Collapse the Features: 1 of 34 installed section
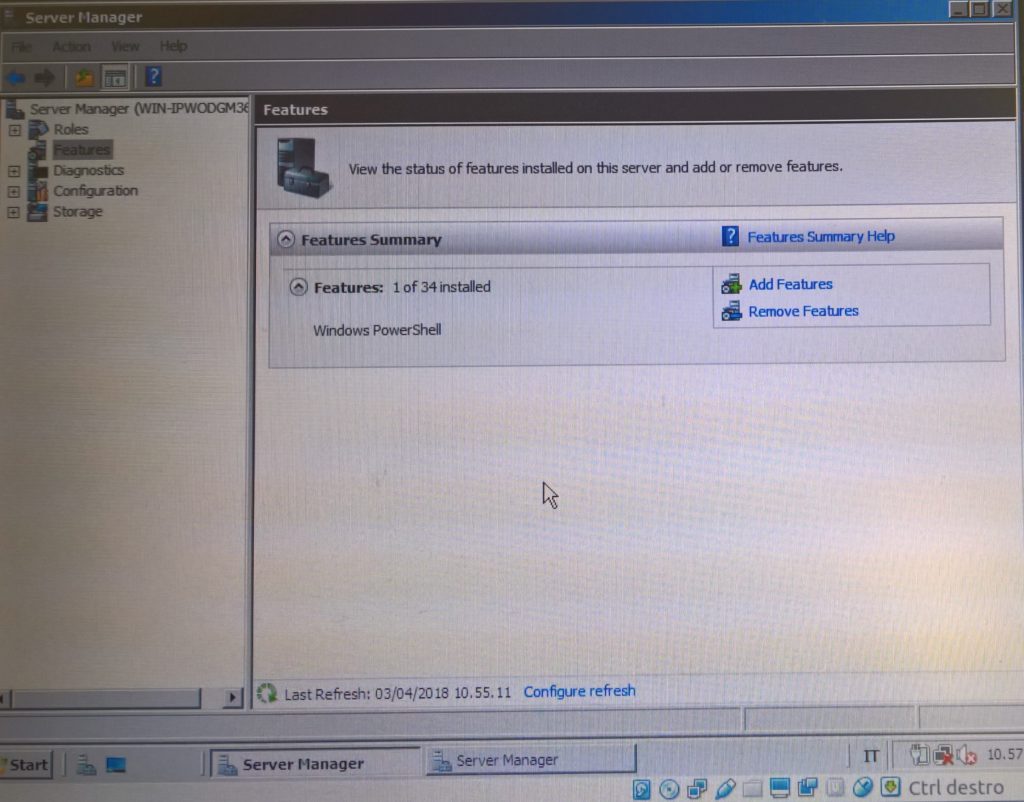The height and width of the screenshot is (802, 1024). pyautogui.click(x=297, y=287)
